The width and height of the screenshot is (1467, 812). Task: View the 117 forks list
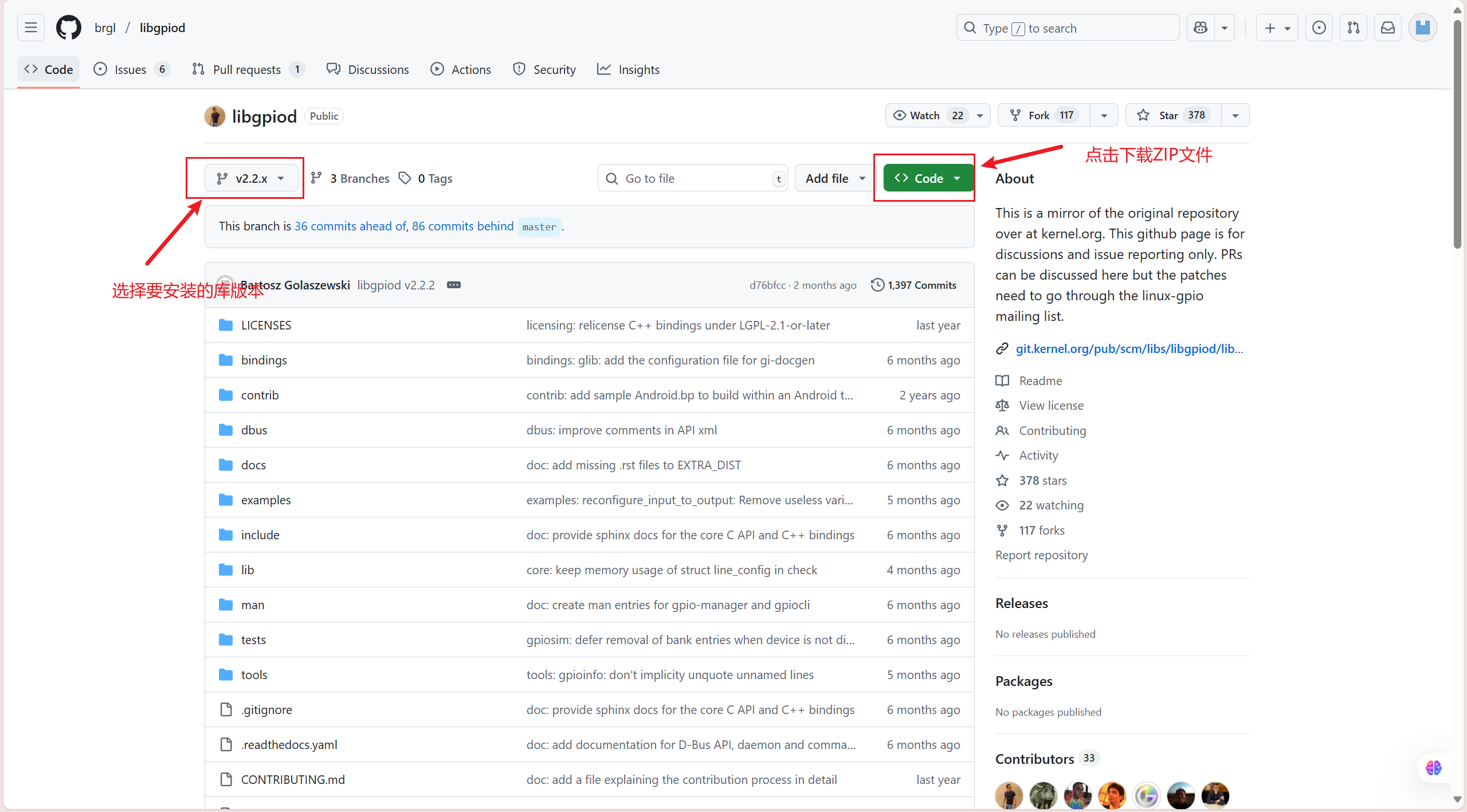[x=1030, y=530]
